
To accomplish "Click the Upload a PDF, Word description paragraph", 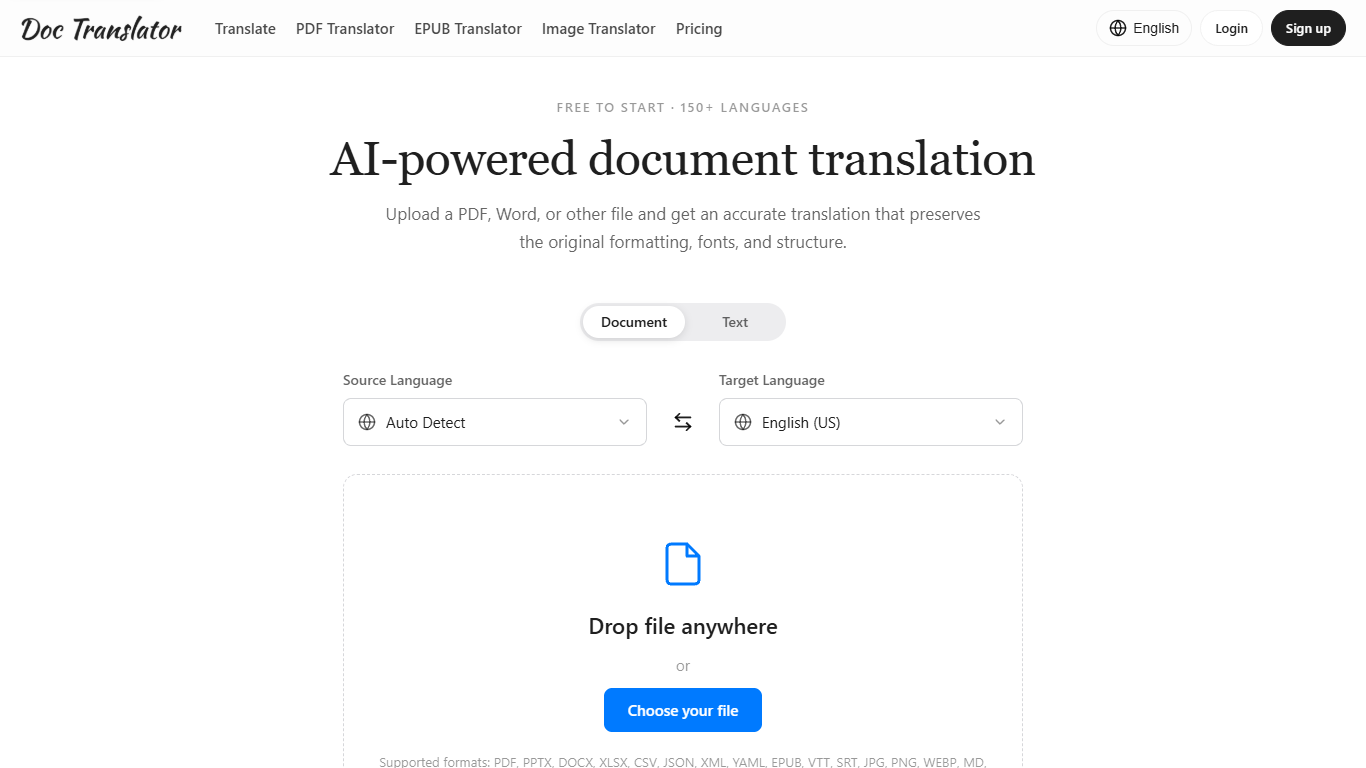I will [x=683, y=228].
